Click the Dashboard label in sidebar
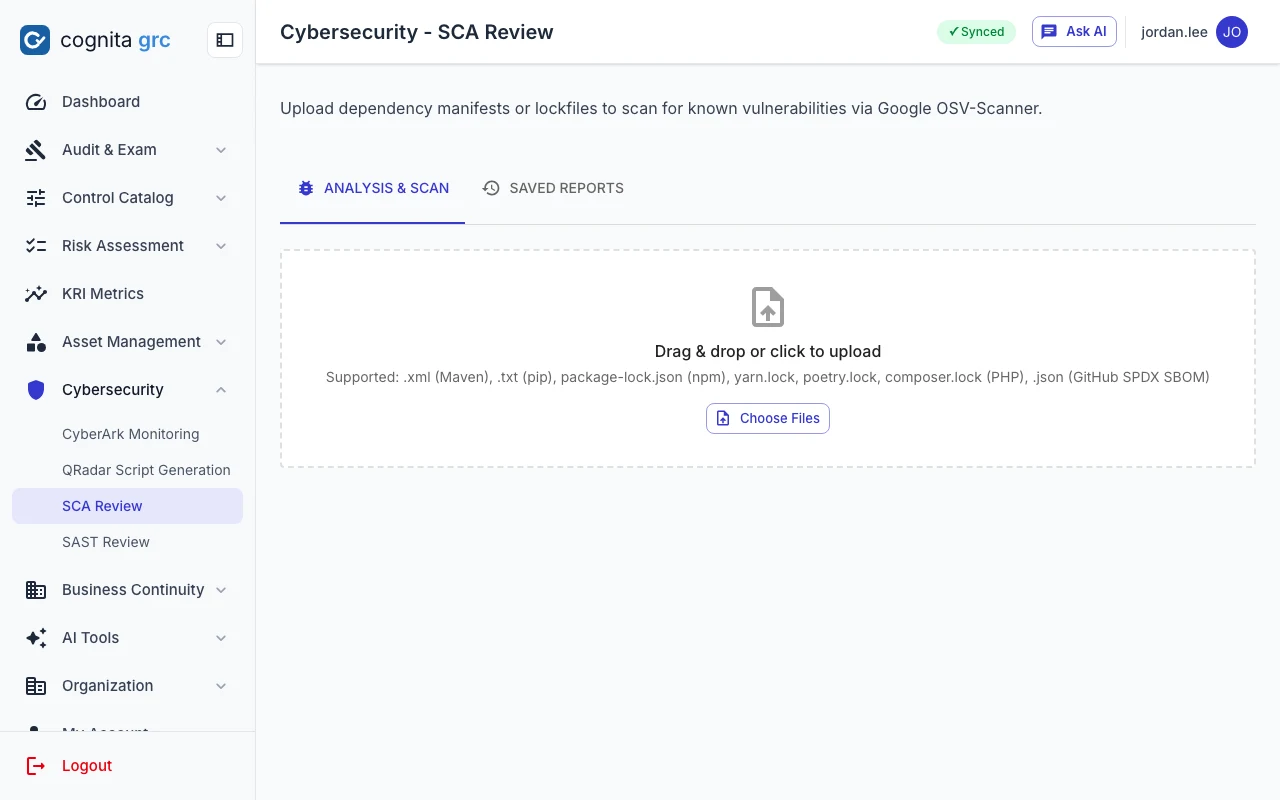Viewport: 1280px width, 800px height. click(x=101, y=102)
